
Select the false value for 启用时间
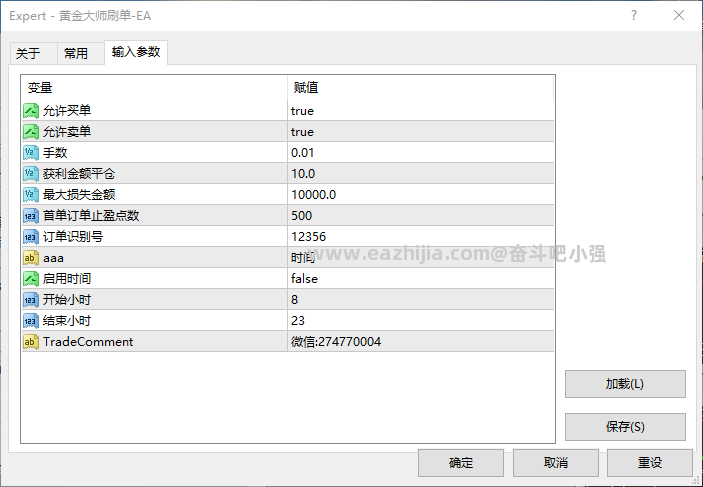304,279
